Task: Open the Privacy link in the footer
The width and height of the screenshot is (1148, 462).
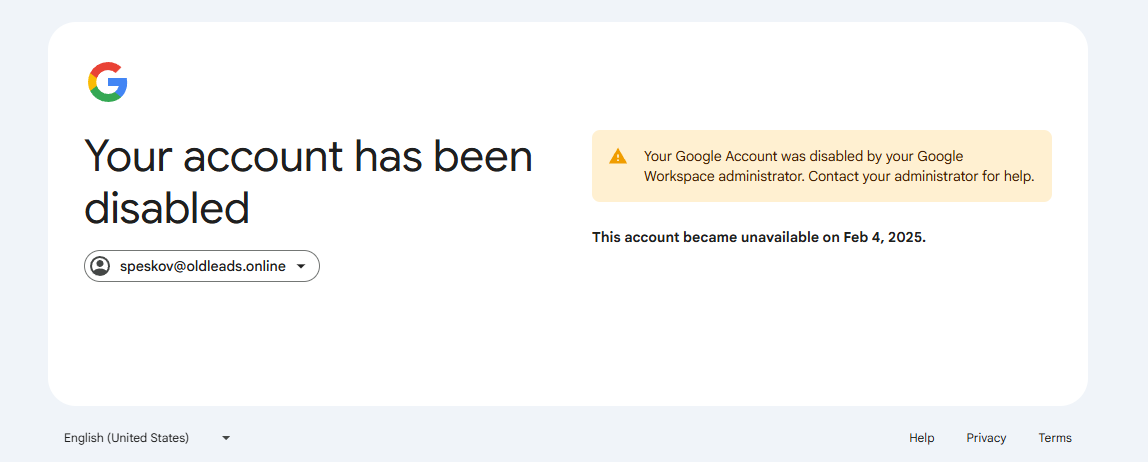Action: [986, 438]
